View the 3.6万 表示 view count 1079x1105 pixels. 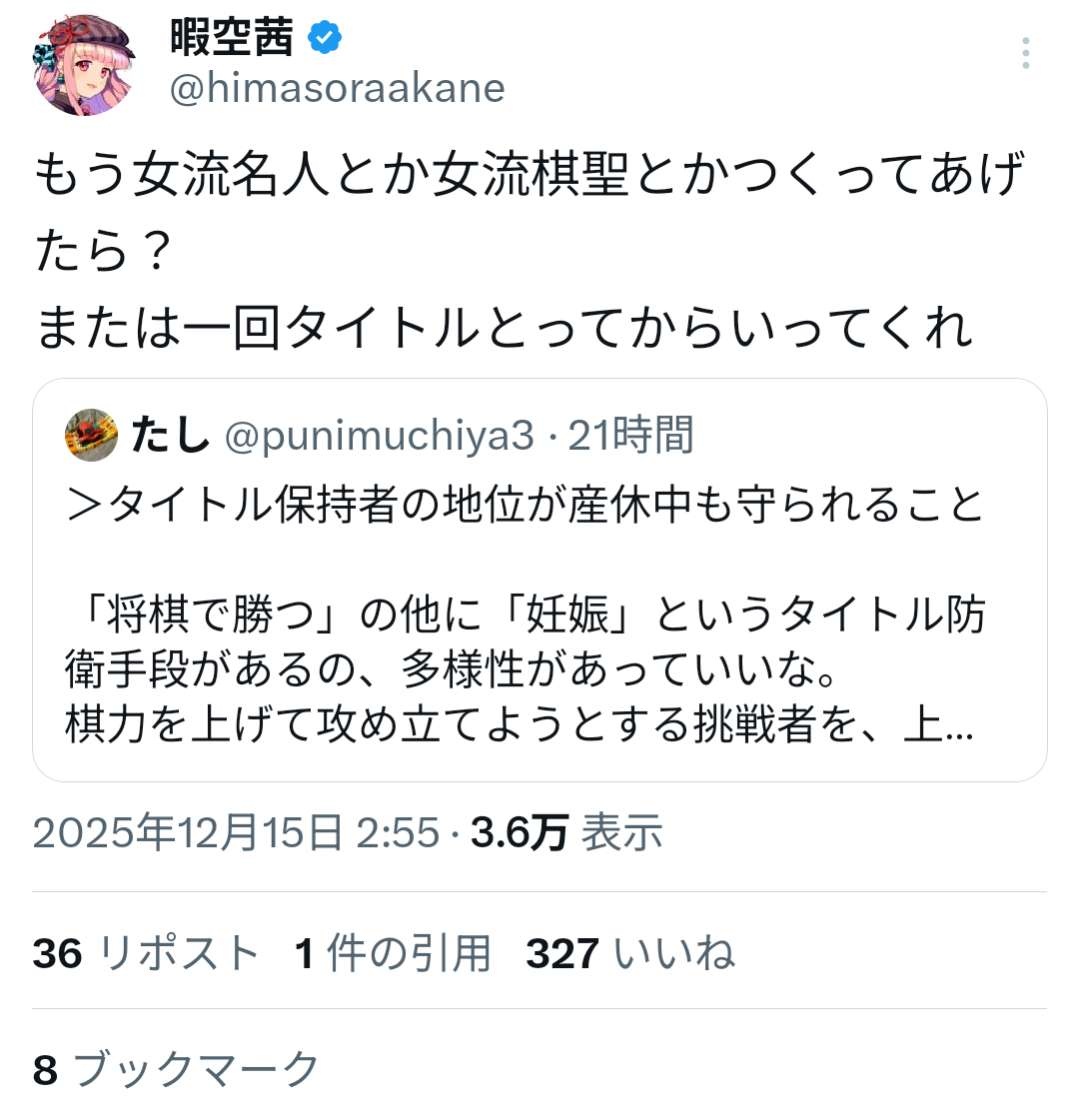point(566,832)
